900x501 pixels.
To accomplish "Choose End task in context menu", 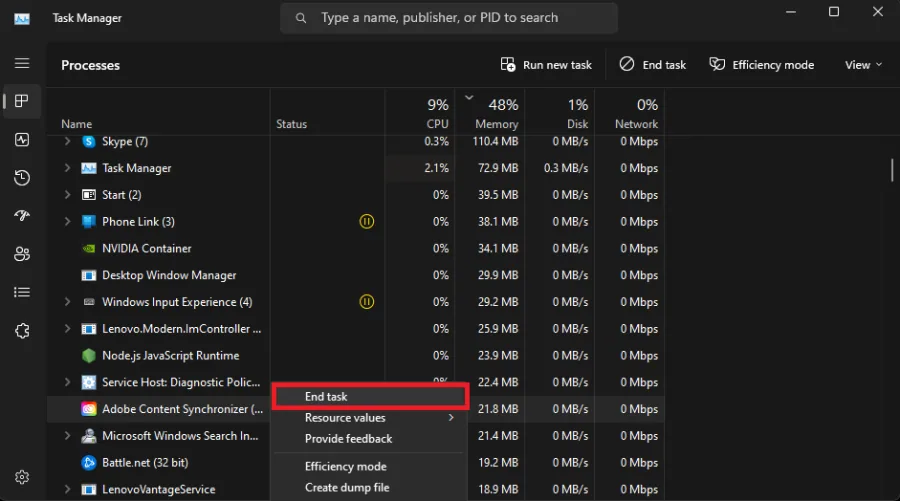I will (x=371, y=397).
